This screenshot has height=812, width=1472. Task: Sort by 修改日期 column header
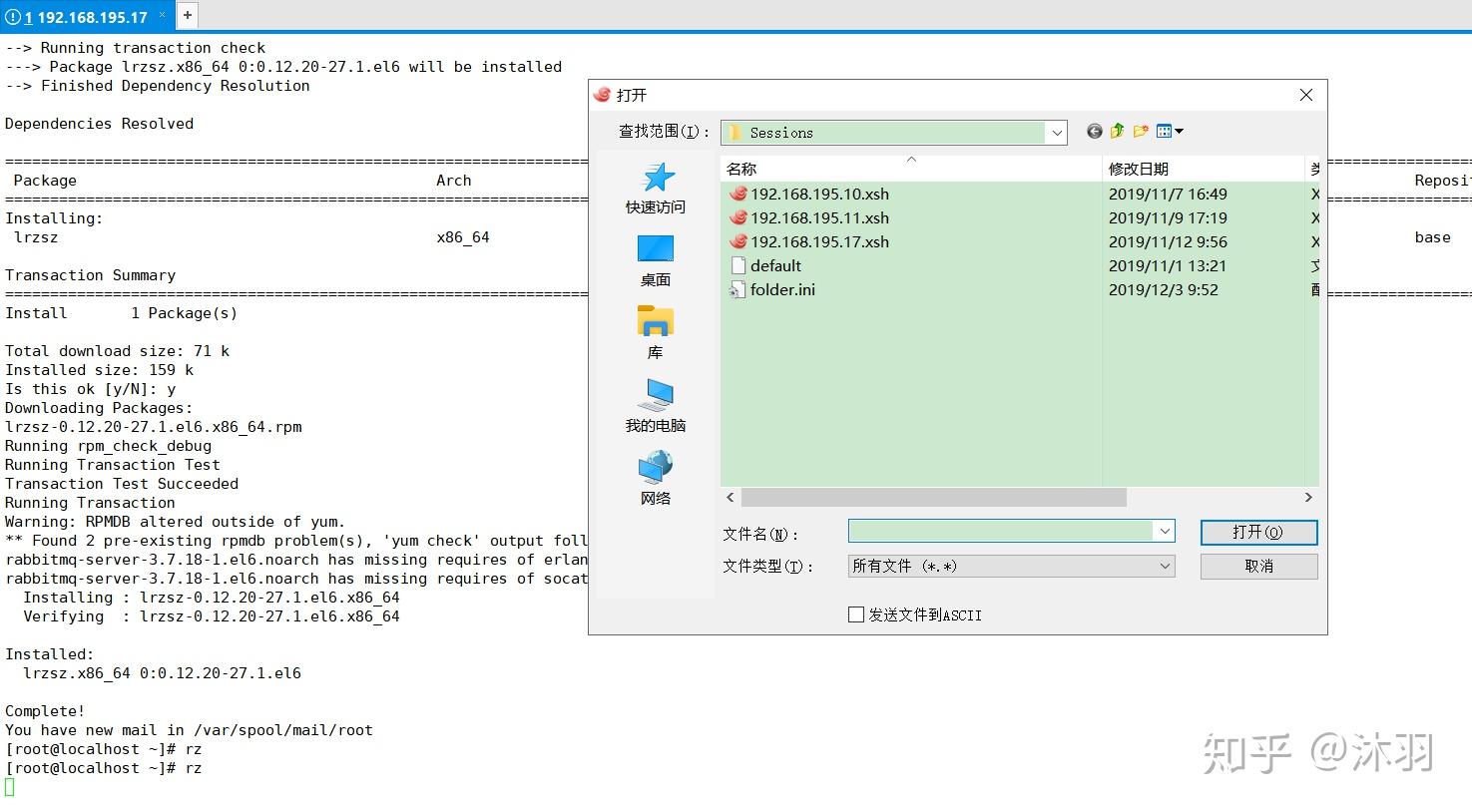coord(1203,169)
